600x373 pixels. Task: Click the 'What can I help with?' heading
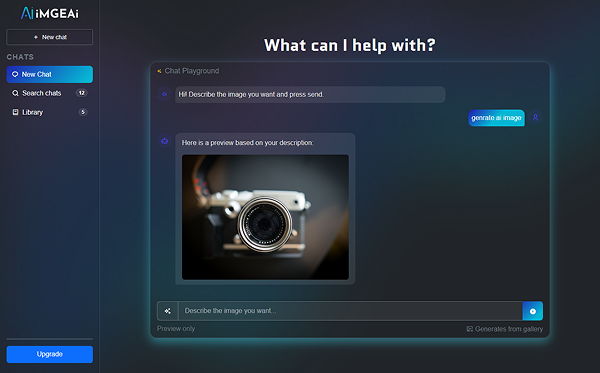pos(350,45)
